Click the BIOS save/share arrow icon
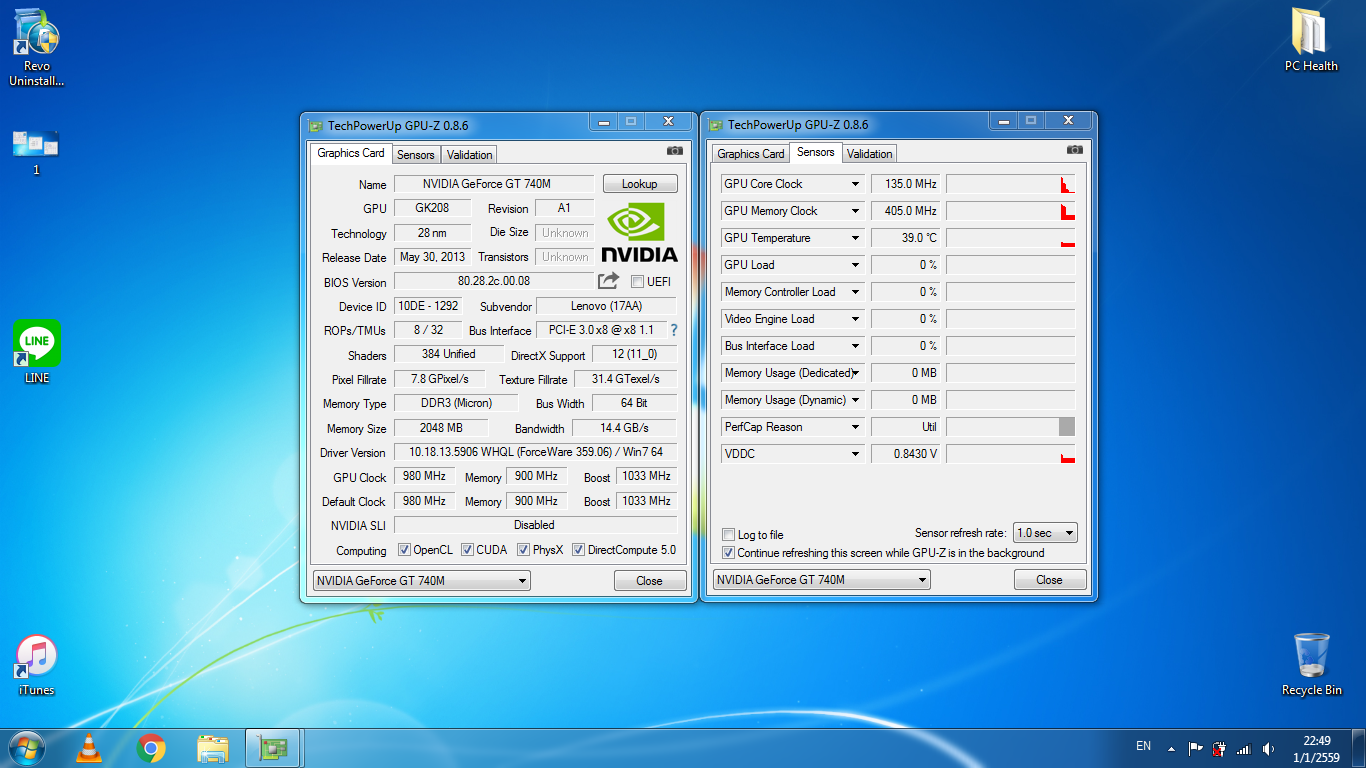The width and height of the screenshot is (1366, 768). (x=608, y=281)
